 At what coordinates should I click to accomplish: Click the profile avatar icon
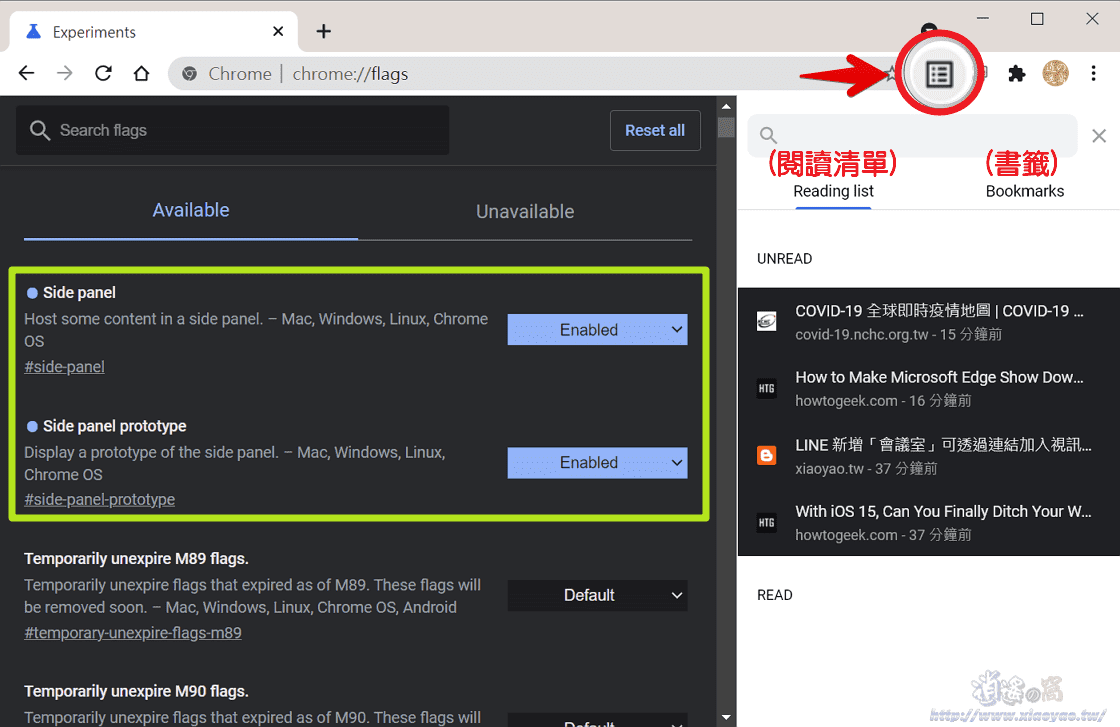[x=1055, y=73]
